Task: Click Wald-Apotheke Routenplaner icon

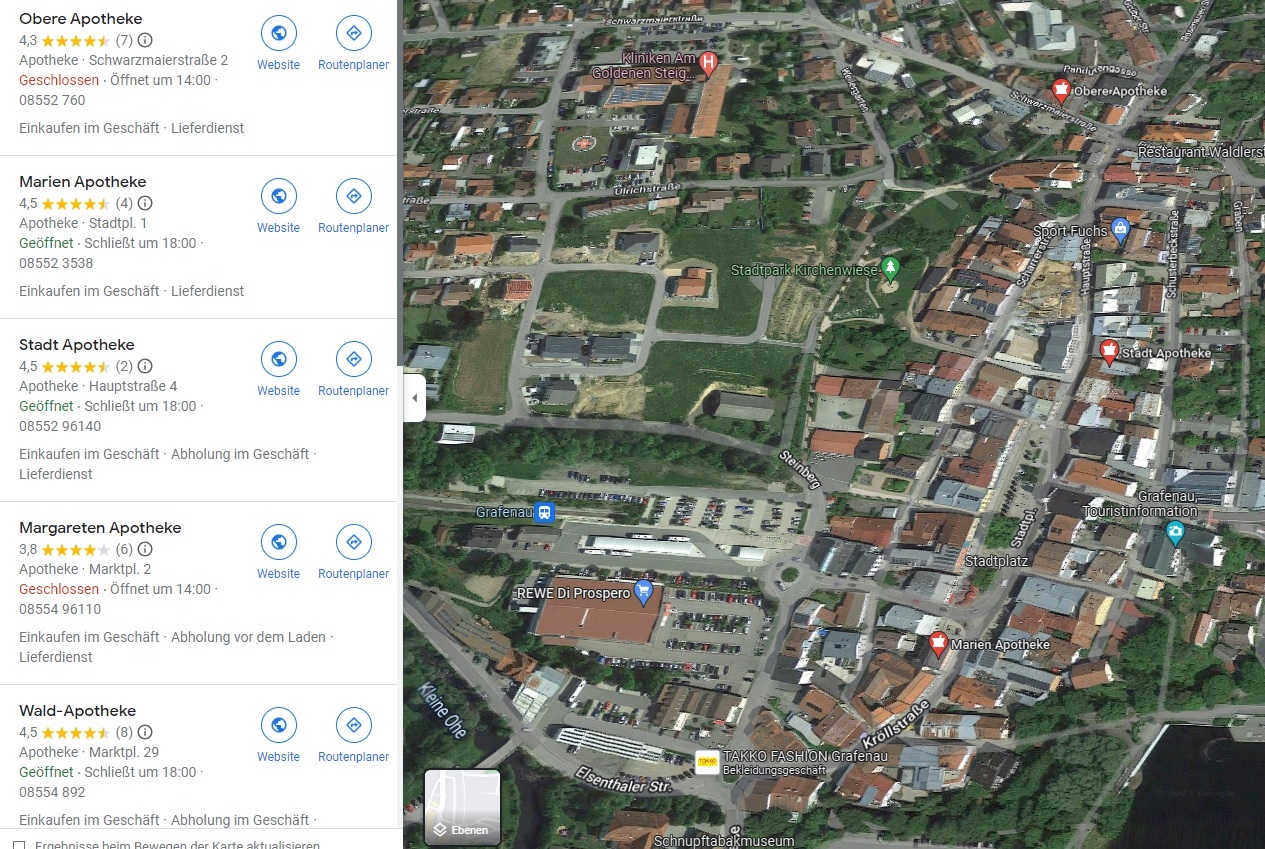Action: pyautogui.click(x=353, y=725)
